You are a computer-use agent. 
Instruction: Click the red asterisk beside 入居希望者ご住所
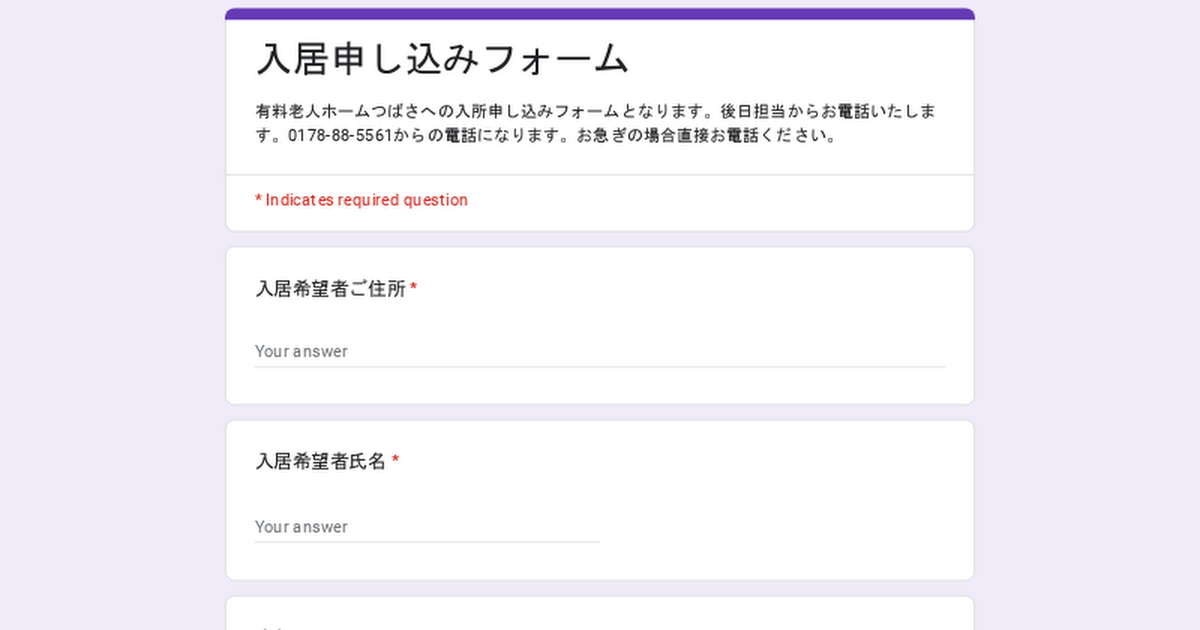tap(414, 288)
